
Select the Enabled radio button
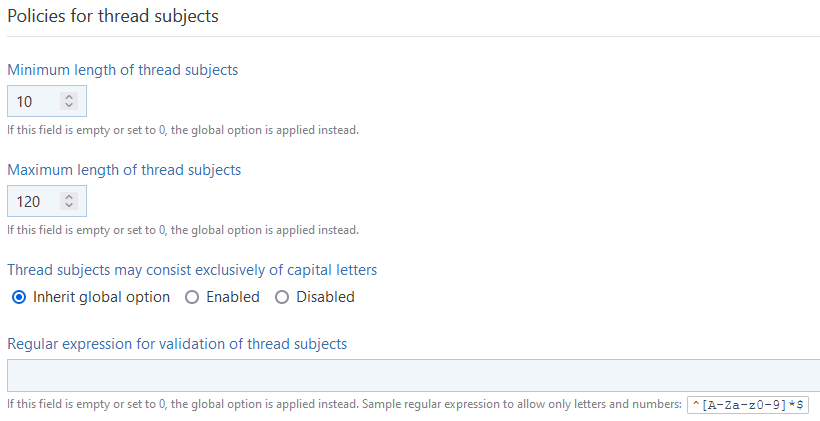tap(193, 297)
